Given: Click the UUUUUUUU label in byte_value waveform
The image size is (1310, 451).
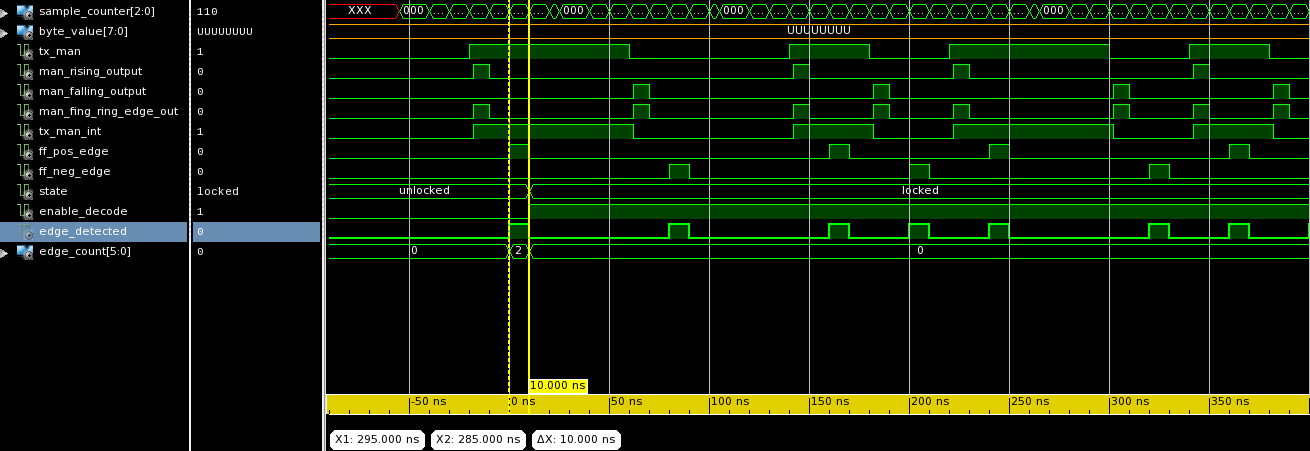Looking at the screenshot, I should pyautogui.click(x=818, y=31).
